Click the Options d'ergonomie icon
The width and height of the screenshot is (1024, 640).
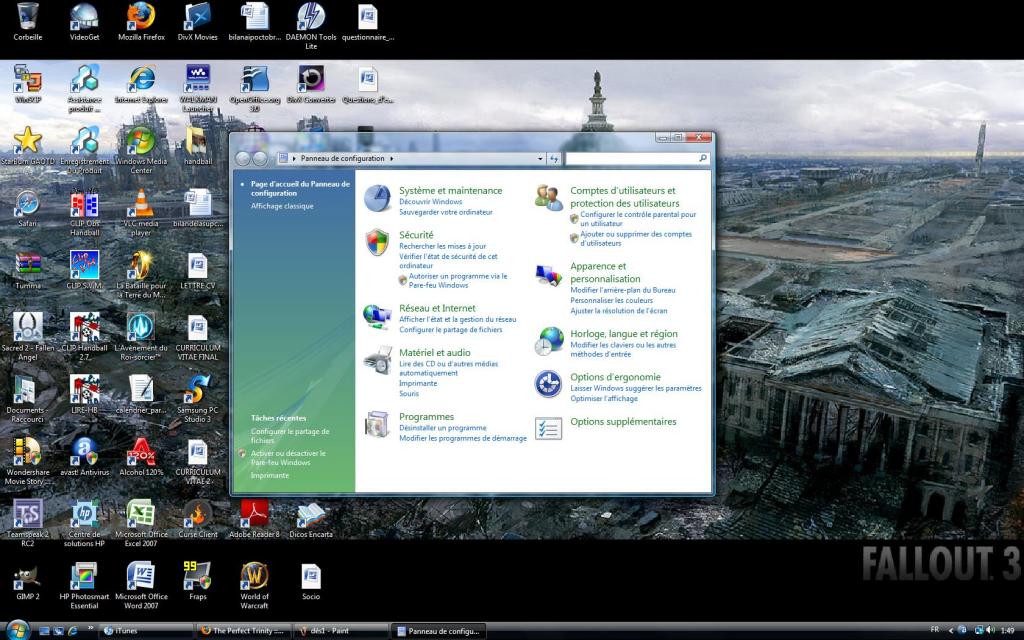coord(549,385)
